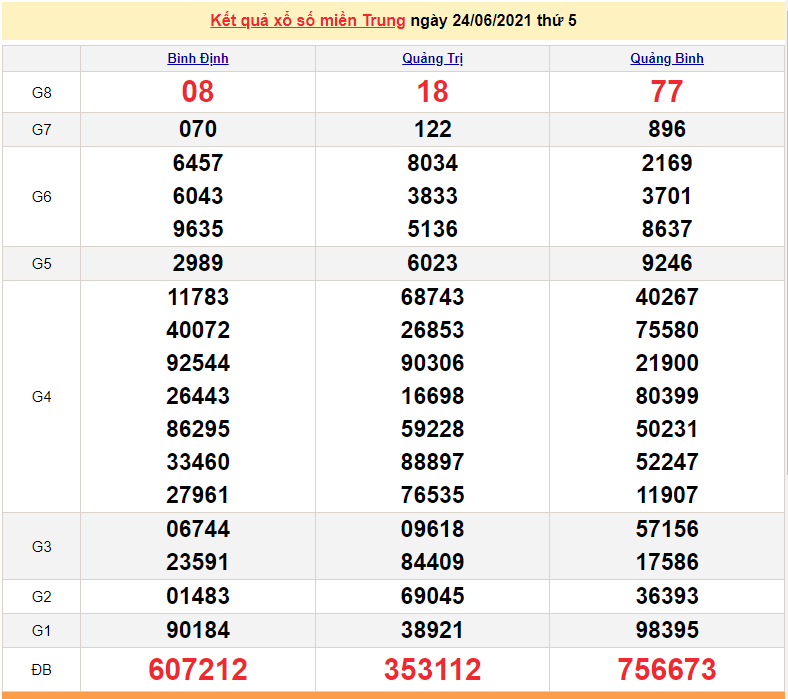Open the Bình Định province link
Viewport: 788px width, 699px height.
tap(198, 58)
